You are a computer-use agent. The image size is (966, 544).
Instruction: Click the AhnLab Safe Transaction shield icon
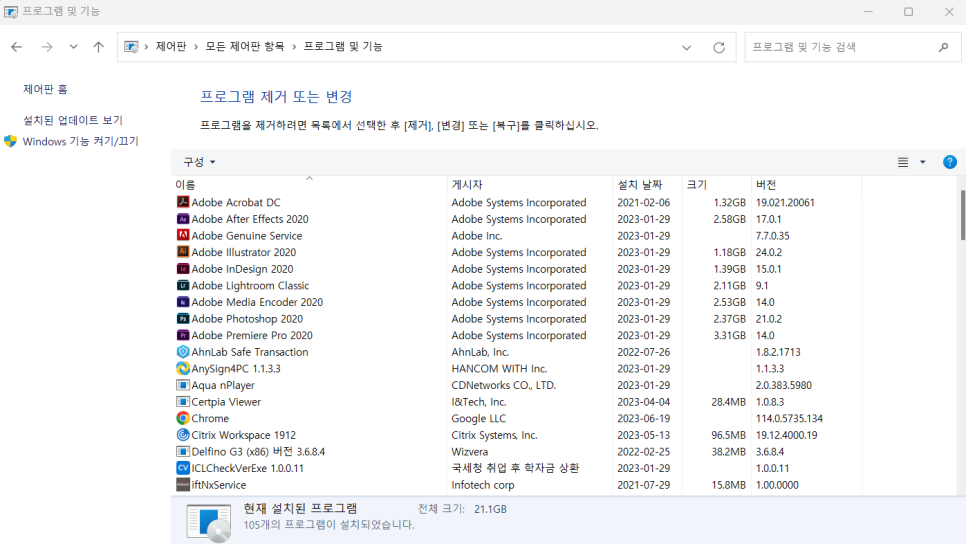183,352
